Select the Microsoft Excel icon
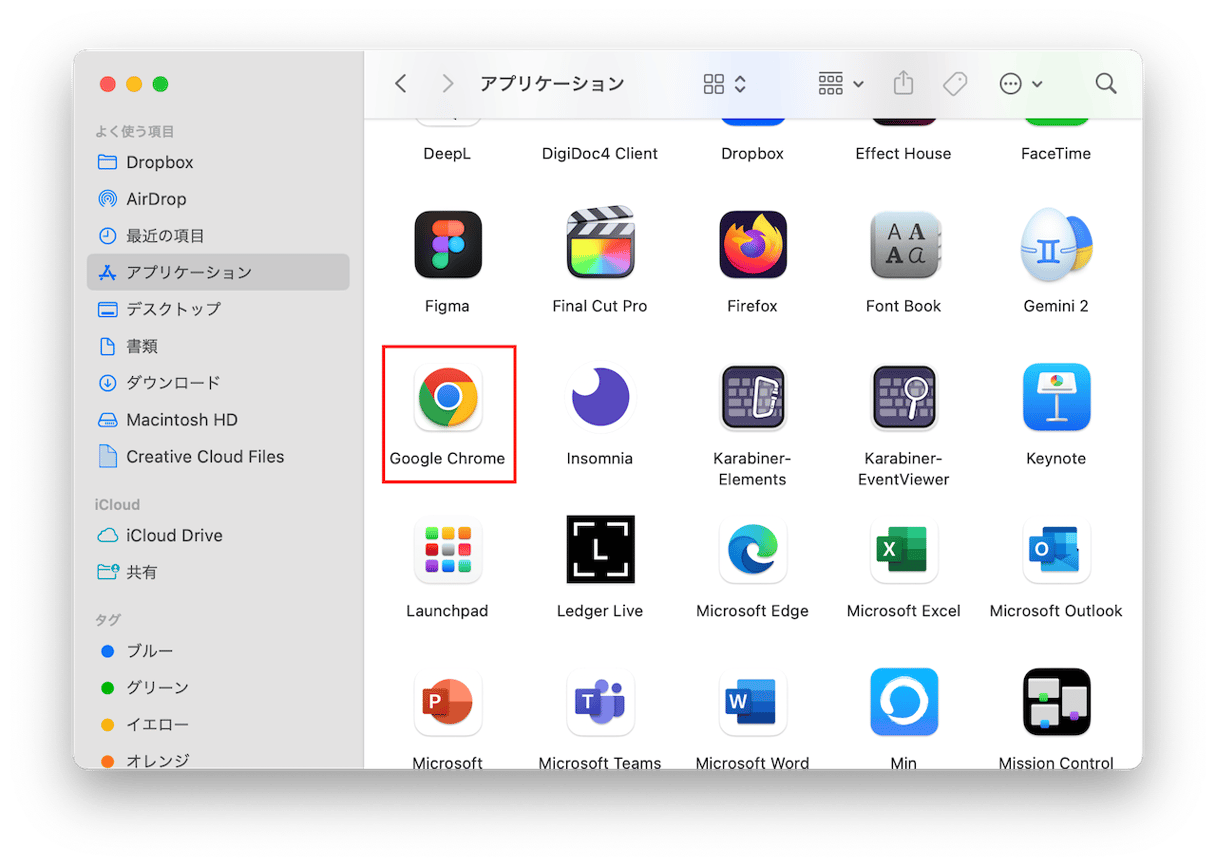 (x=904, y=549)
